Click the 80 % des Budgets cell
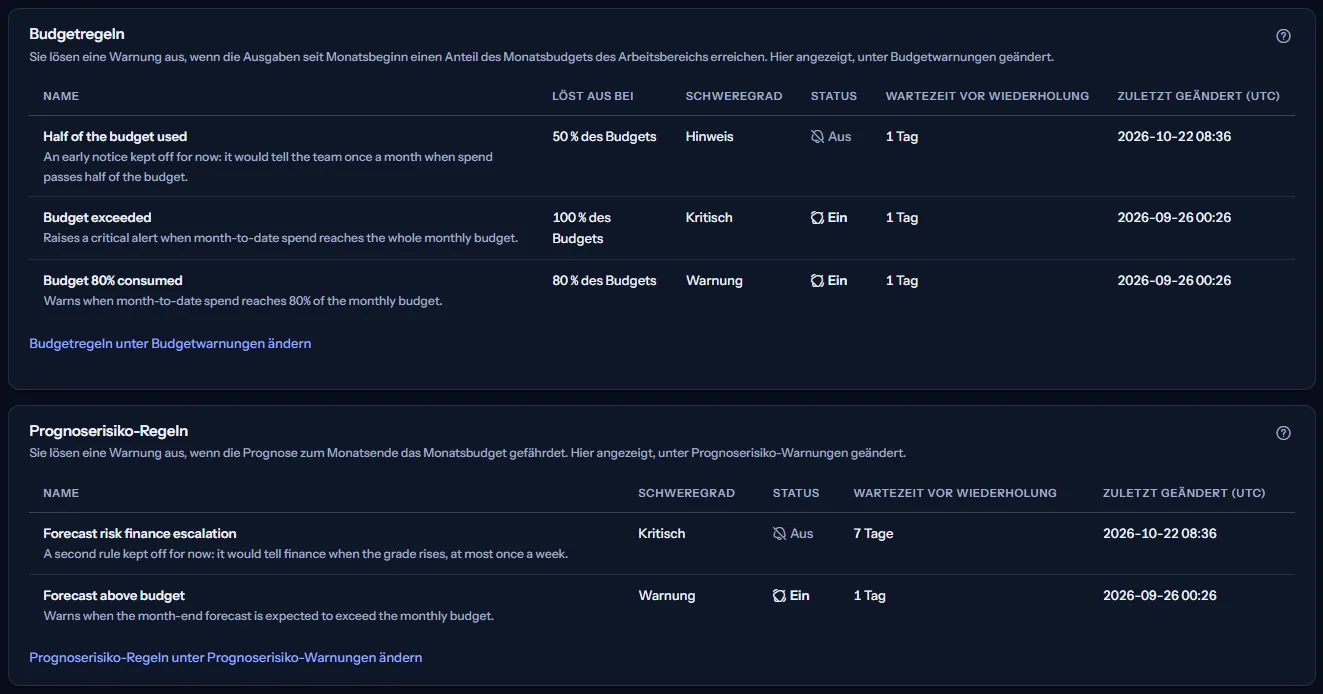The height and width of the screenshot is (694, 1323). point(605,281)
